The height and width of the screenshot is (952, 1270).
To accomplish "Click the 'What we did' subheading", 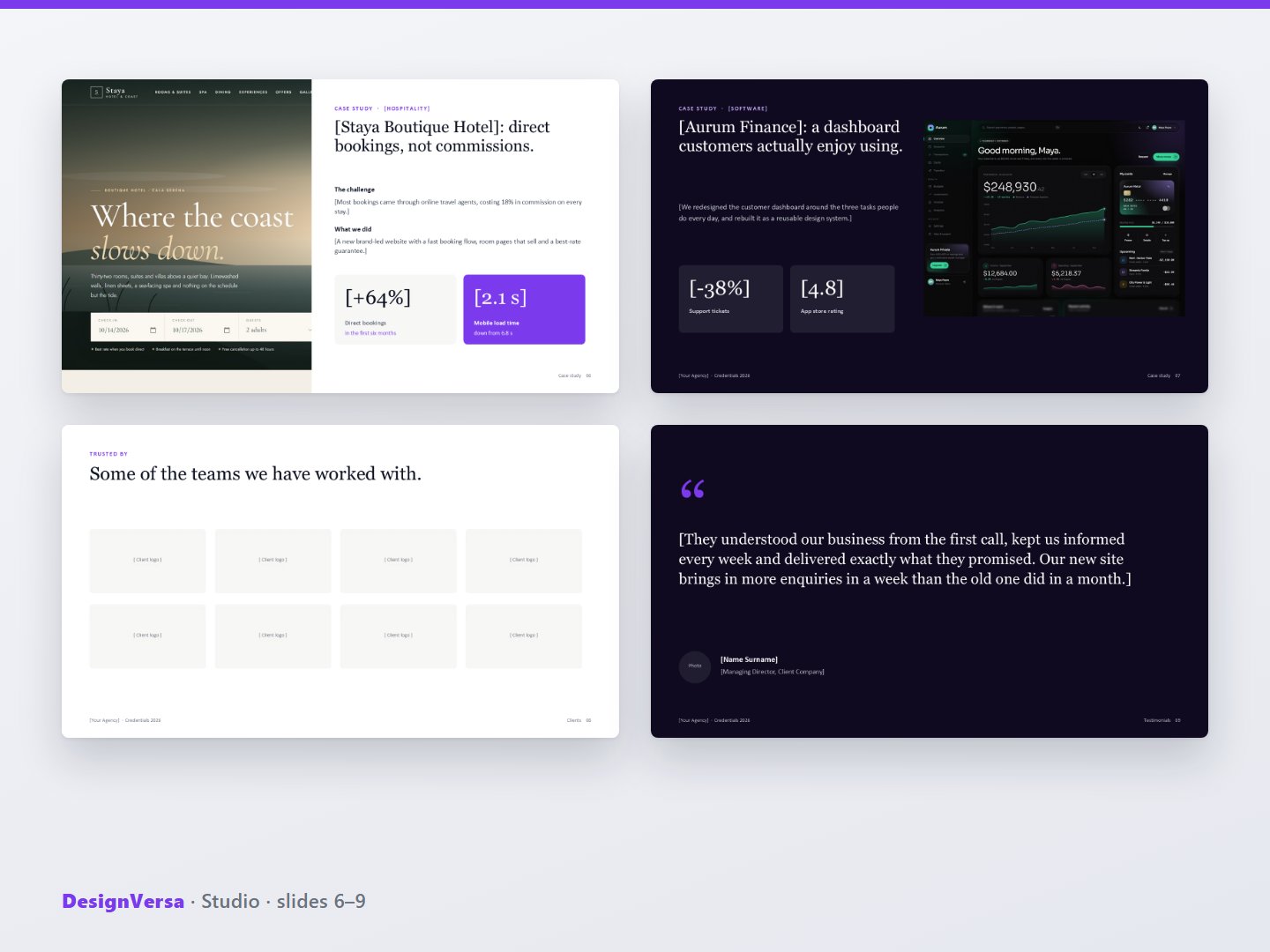I will click(x=353, y=229).
